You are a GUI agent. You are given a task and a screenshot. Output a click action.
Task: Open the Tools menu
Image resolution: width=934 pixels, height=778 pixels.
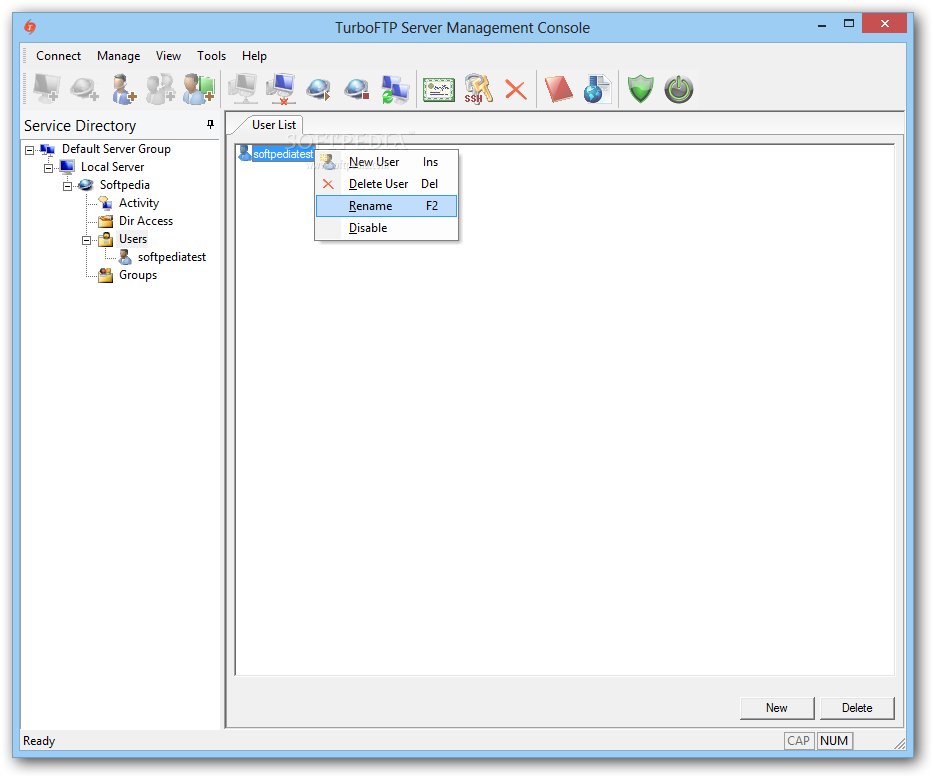click(211, 56)
